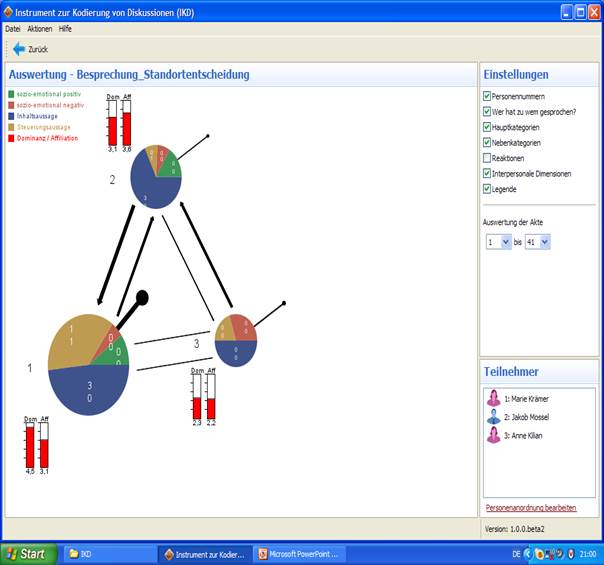Click the DE language indicator in system tray
Screen dimensions: 604x565
516,554
